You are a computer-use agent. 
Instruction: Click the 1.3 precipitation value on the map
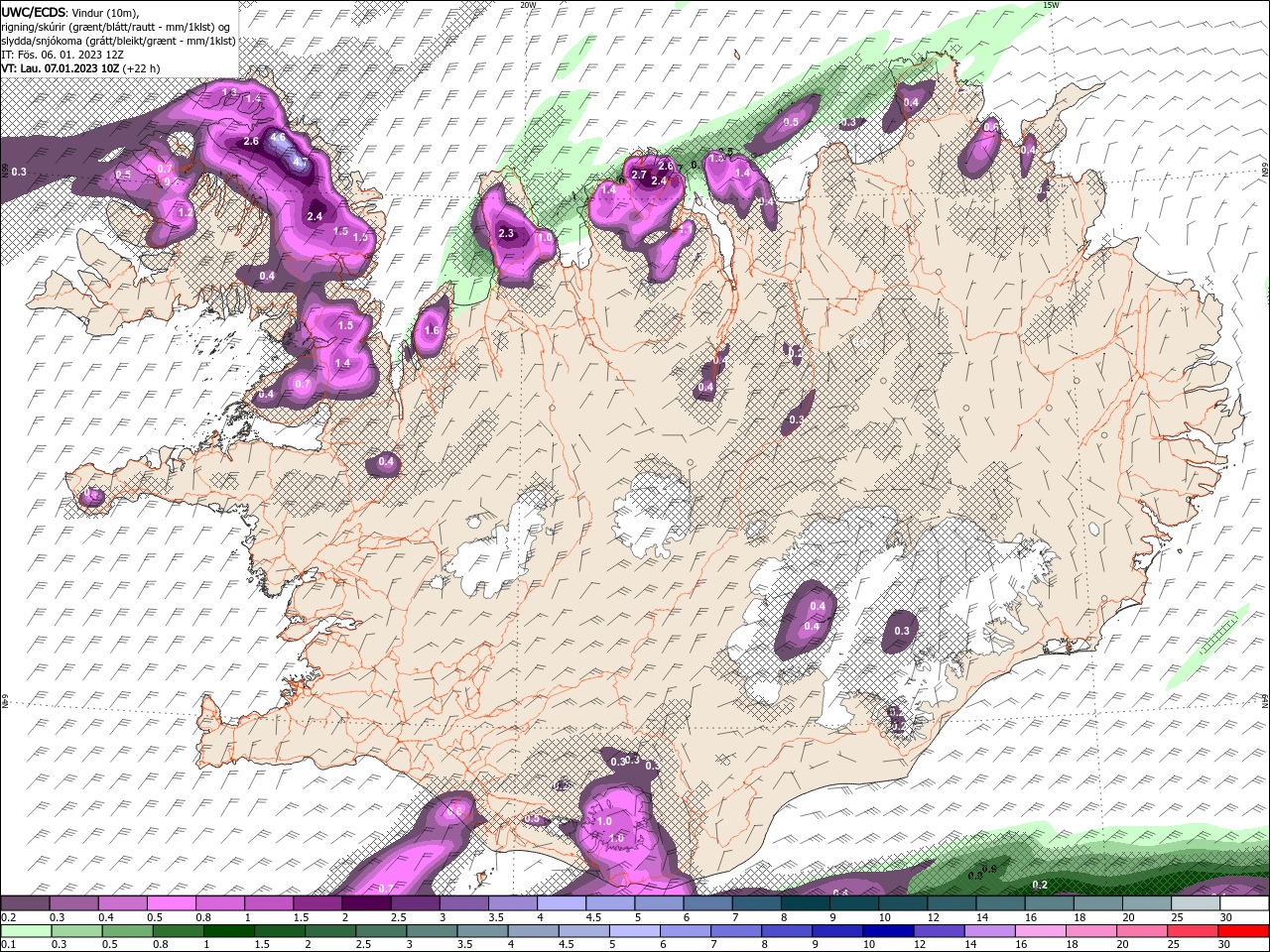point(229,92)
